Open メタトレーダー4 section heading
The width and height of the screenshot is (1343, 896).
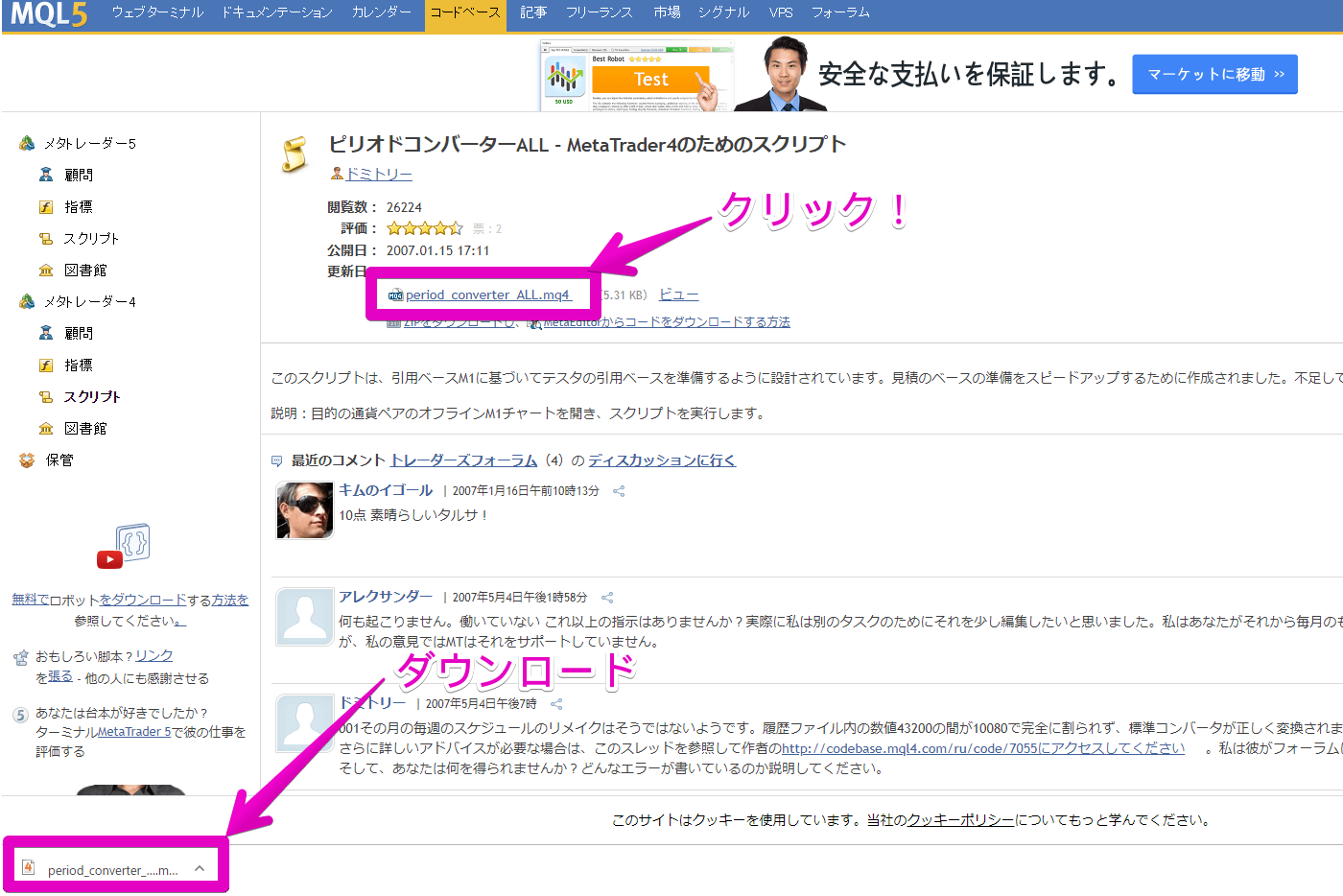[90, 301]
